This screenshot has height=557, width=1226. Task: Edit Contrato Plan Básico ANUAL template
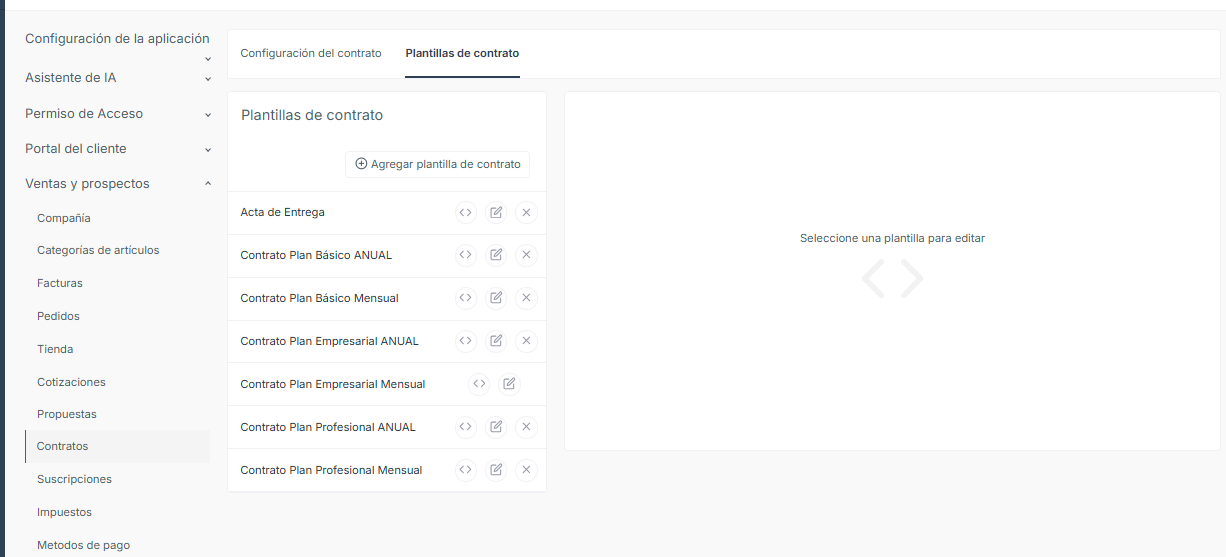[496, 255]
